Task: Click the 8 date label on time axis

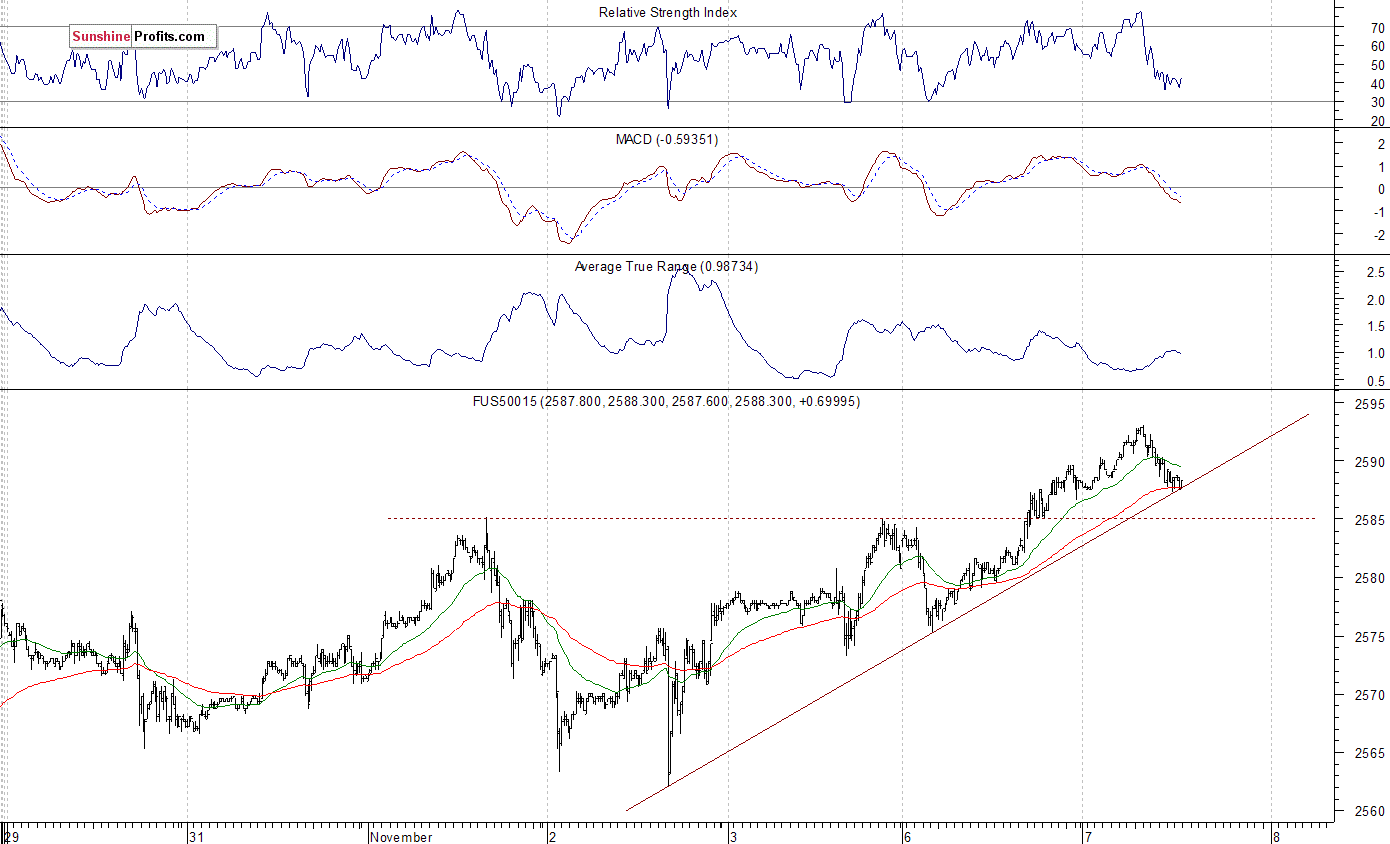Action: click(x=1276, y=836)
